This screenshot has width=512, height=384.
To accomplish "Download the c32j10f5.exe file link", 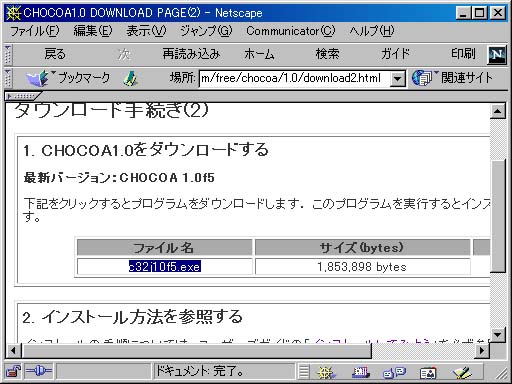I will [165, 267].
